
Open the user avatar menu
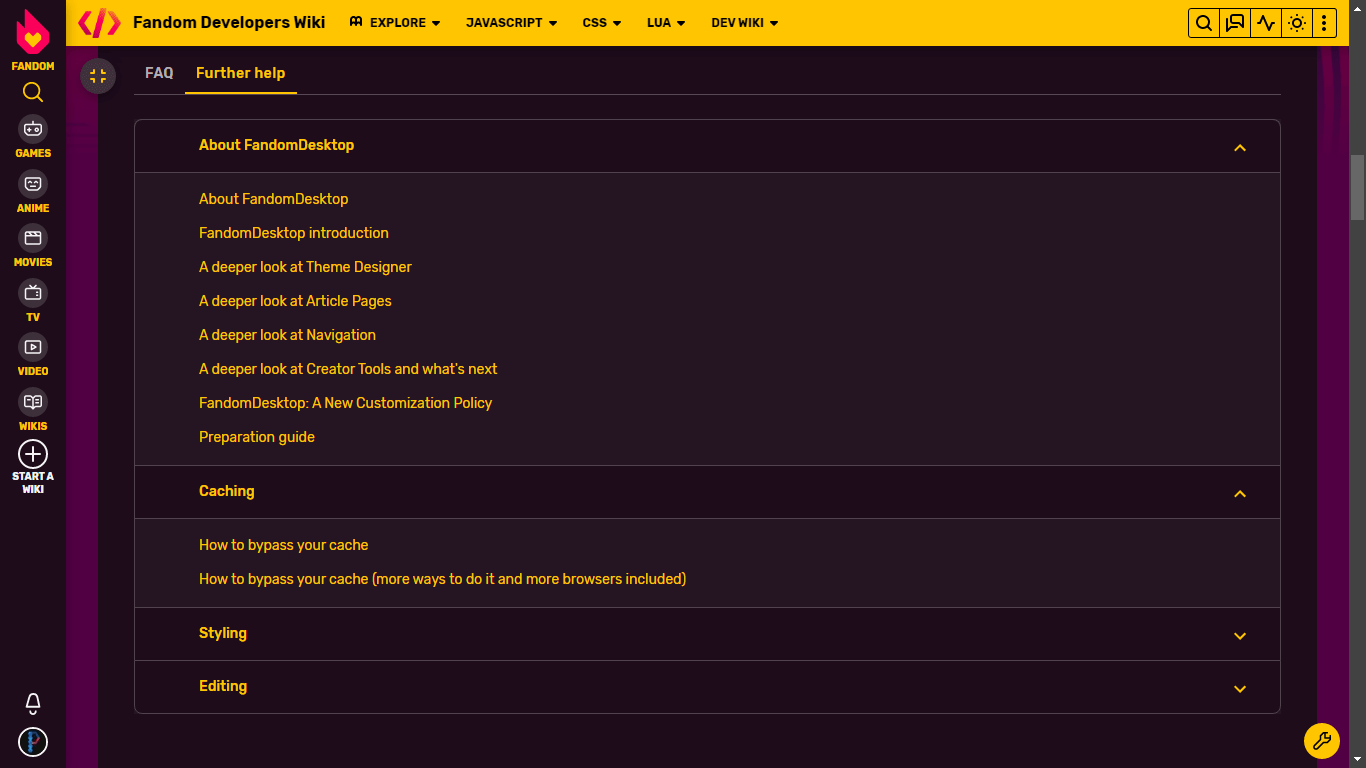click(x=33, y=742)
